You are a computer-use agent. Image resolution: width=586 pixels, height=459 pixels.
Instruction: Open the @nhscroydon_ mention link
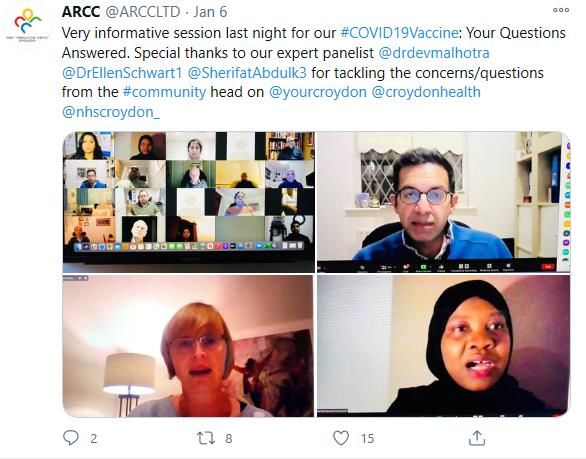pyautogui.click(x=111, y=112)
